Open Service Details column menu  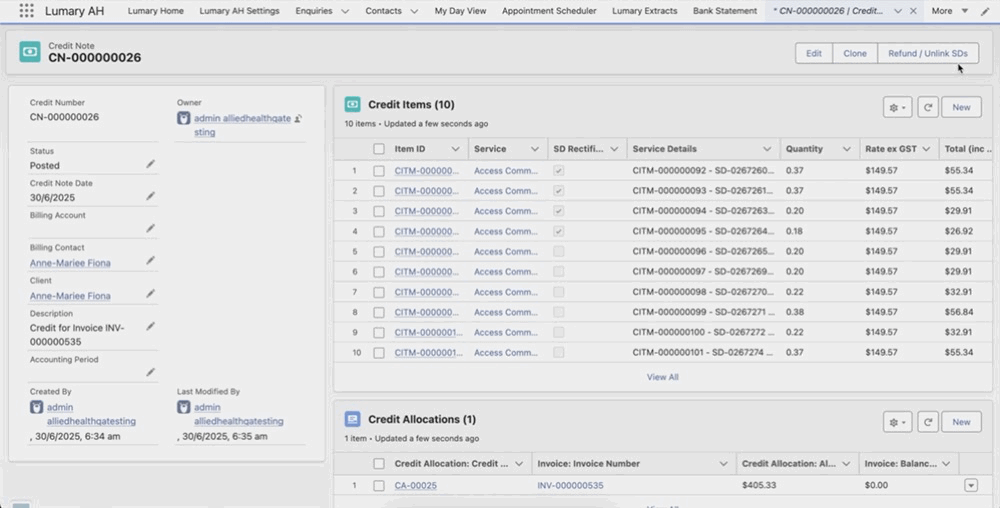coord(767,149)
